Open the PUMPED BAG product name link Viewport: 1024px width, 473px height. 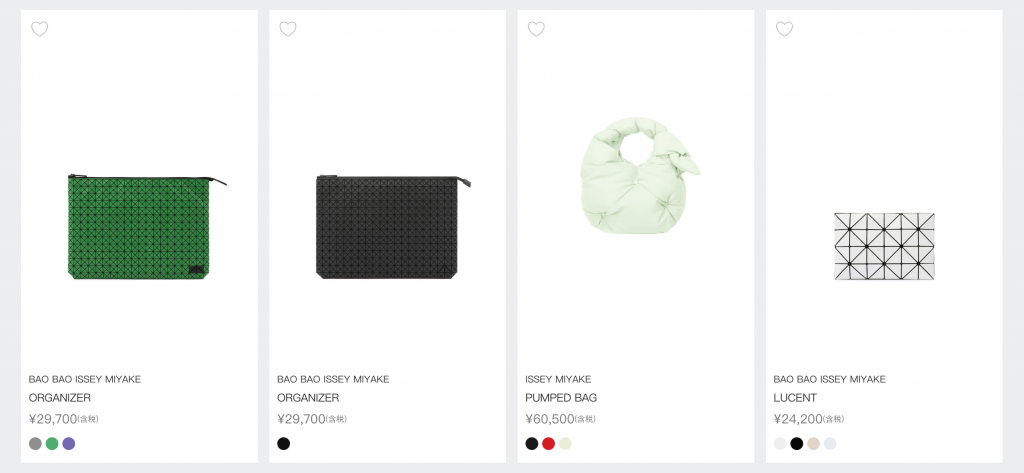coord(561,398)
